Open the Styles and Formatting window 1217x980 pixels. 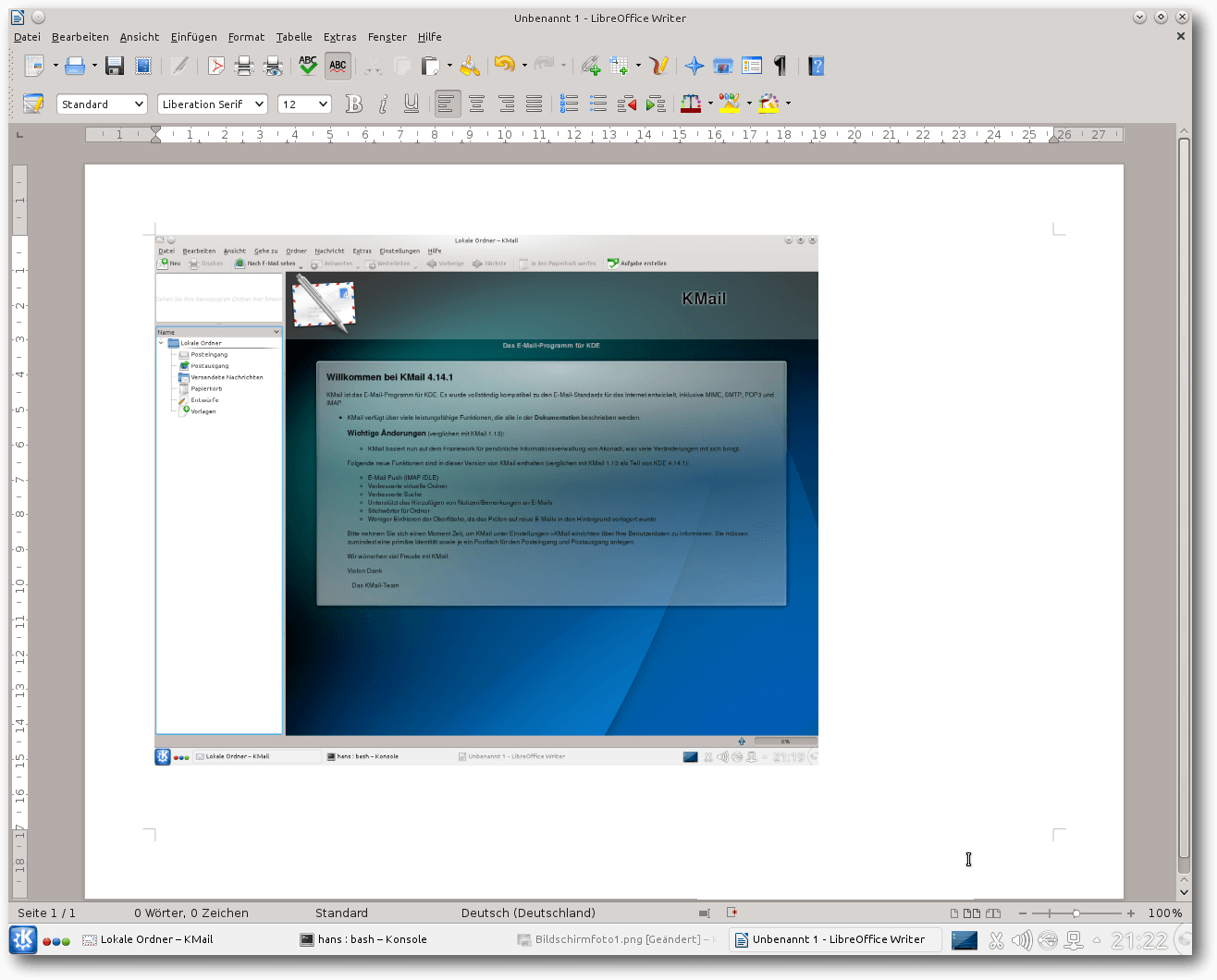(x=33, y=104)
